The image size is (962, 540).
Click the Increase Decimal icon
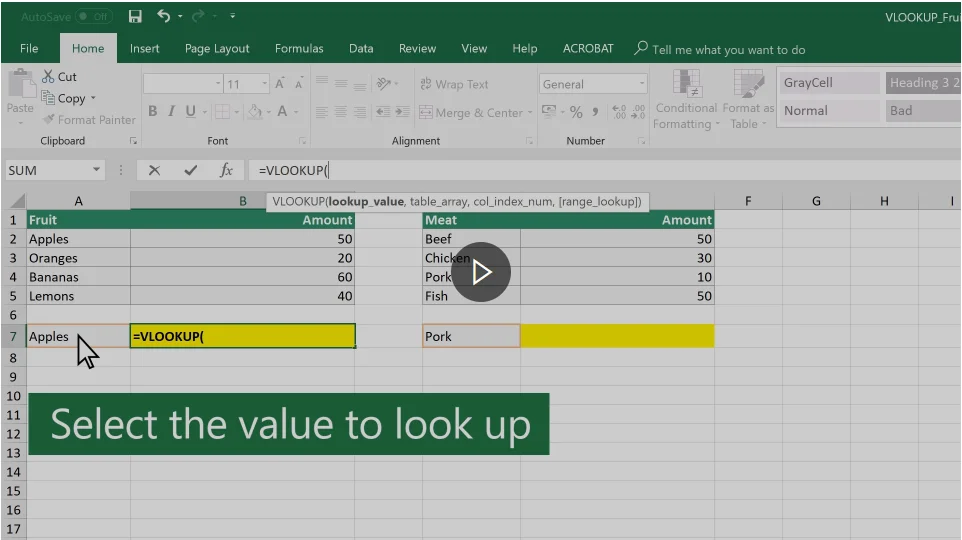tap(620, 112)
